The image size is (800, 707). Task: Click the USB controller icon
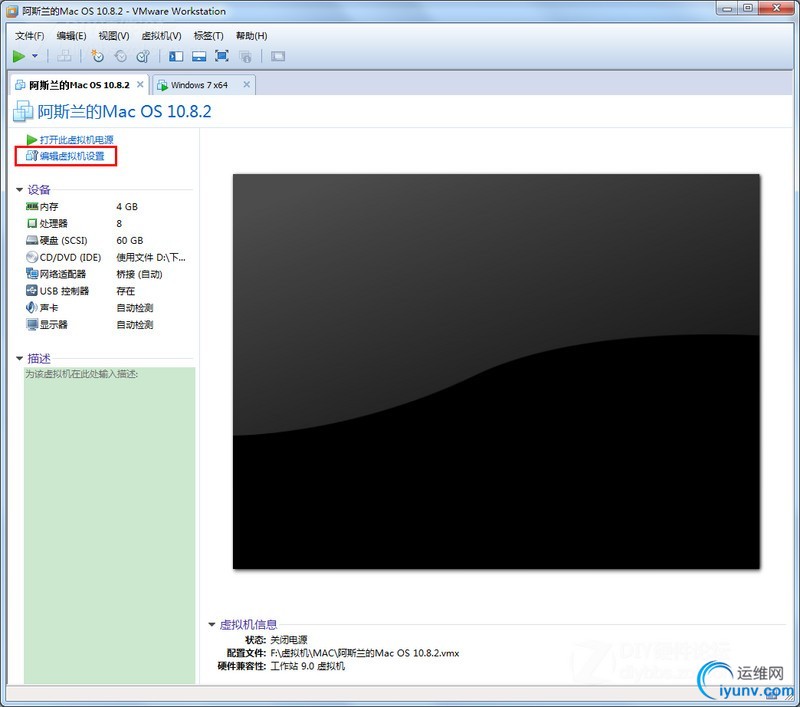click(x=32, y=290)
